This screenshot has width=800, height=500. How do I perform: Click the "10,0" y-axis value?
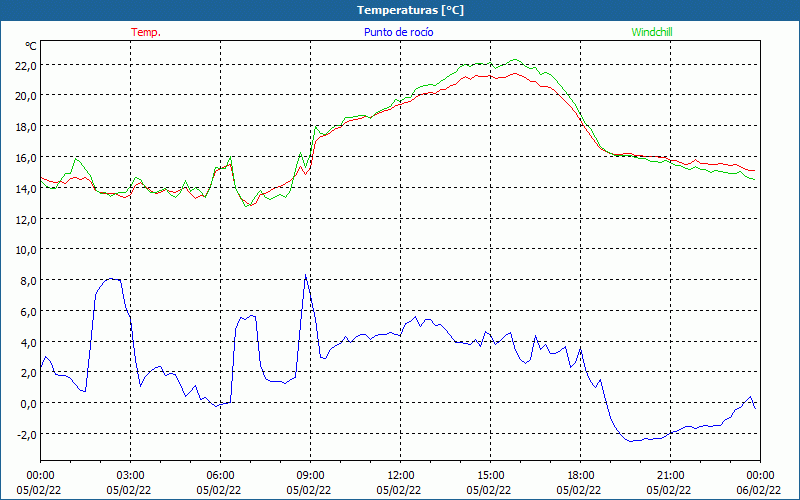click(x=26, y=250)
